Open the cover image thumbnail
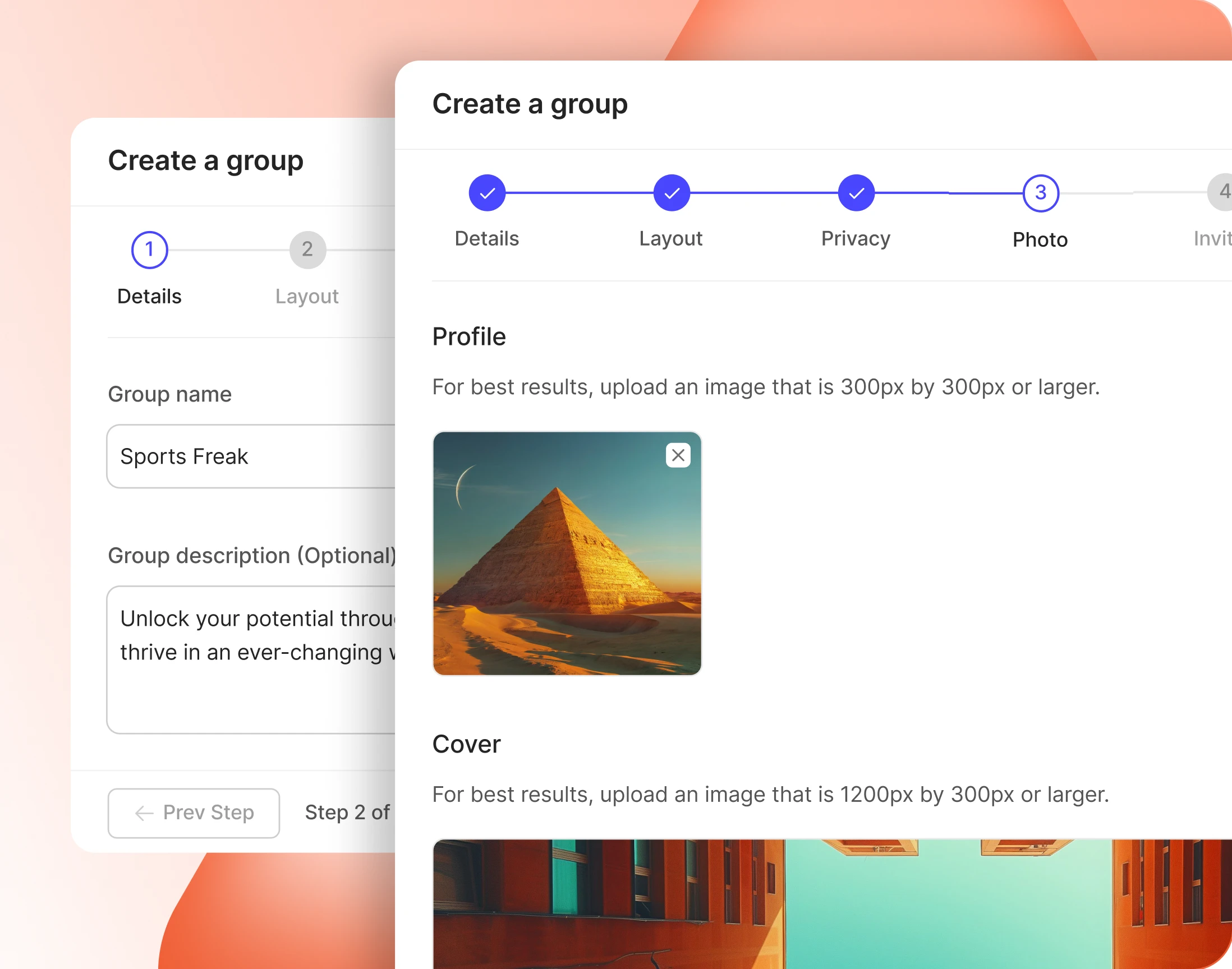The width and height of the screenshot is (1232, 969). pos(832,904)
